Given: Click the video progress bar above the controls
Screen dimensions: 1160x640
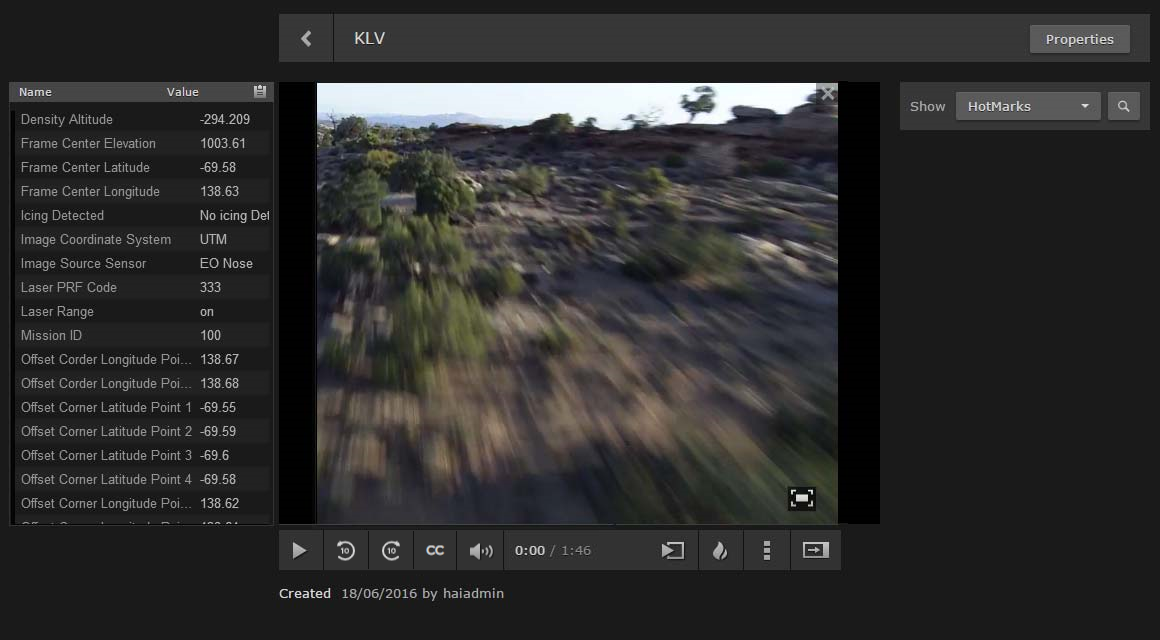Looking at the screenshot, I should click(560, 527).
